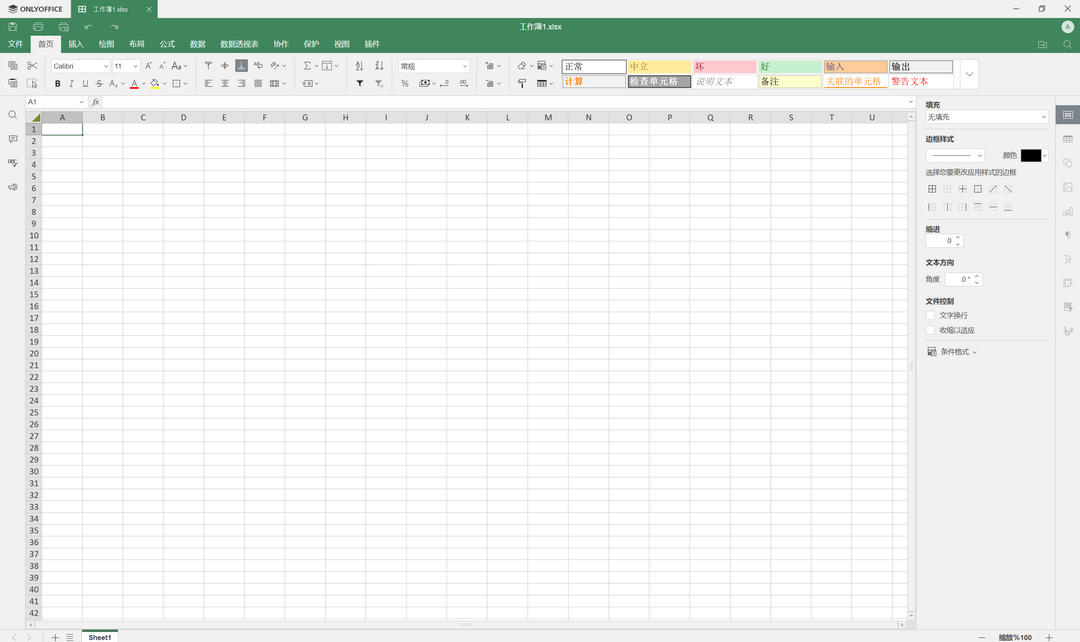Open the Calibri font name dropdown
Image resolution: width=1080 pixels, height=642 pixels.
(80, 66)
